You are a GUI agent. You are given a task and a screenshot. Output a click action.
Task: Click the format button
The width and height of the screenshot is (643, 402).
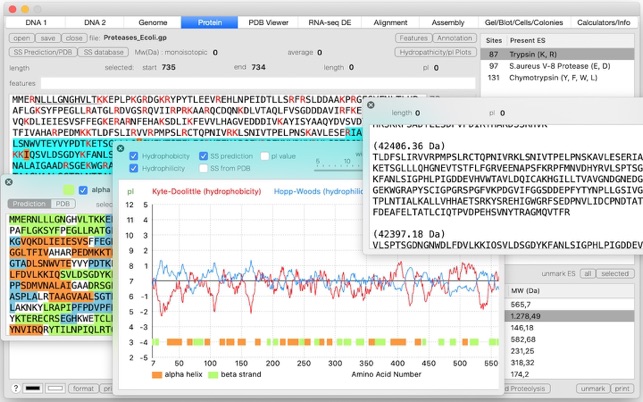click(x=83, y=388)
